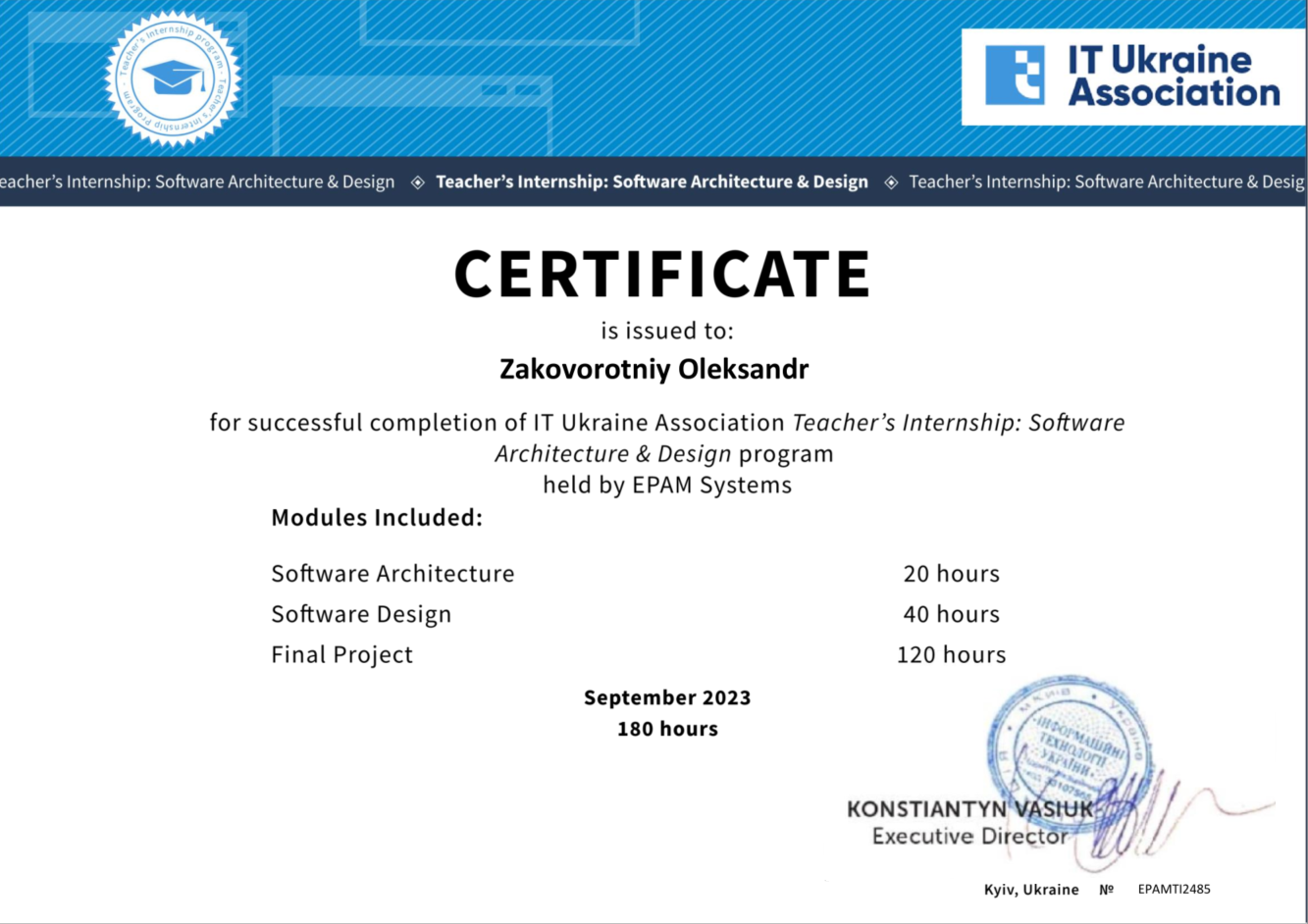The height and width of the screenshot is (924, 1308).
Task: Select the Final Project module label
Action: click(x=341, y=654)
